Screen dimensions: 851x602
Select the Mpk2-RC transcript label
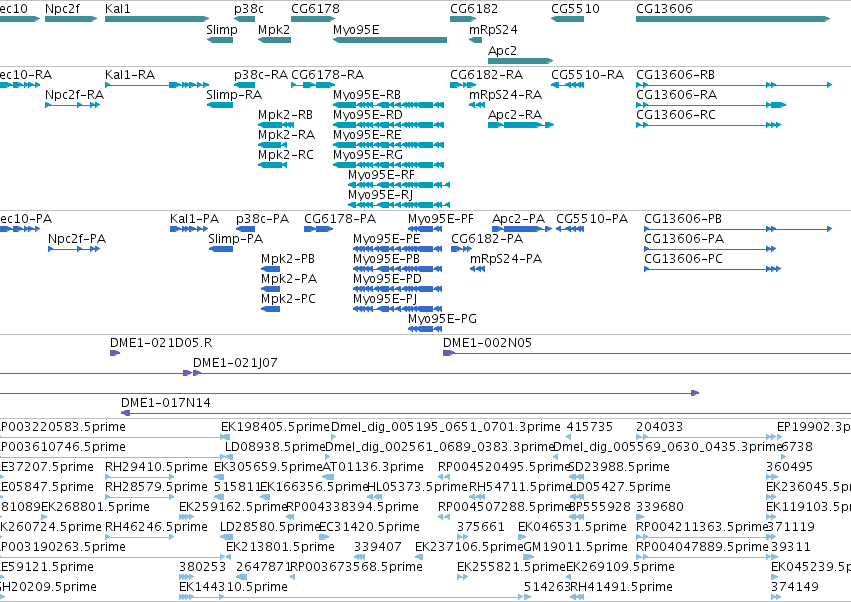coord(286,155)
